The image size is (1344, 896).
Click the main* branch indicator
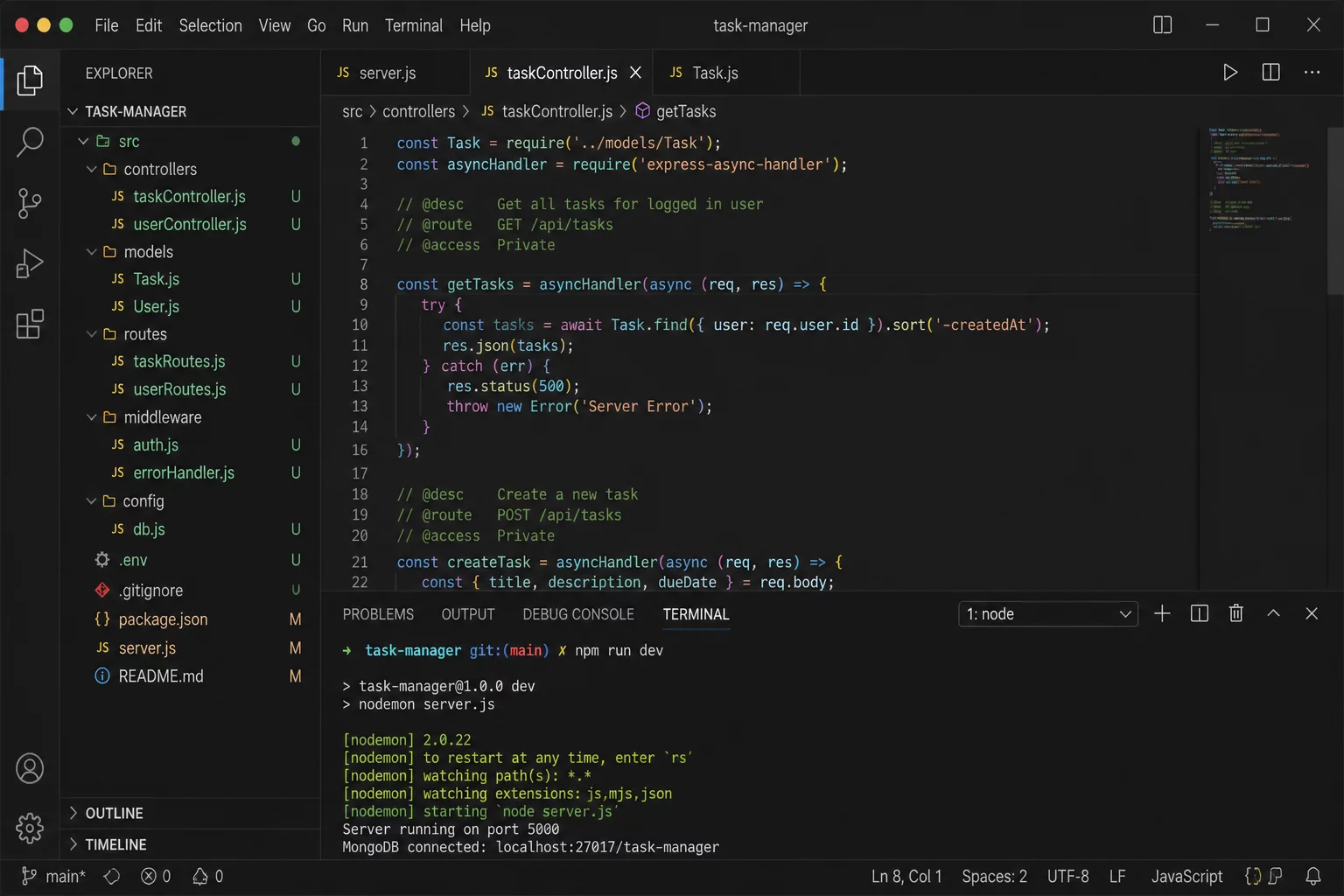54,876
